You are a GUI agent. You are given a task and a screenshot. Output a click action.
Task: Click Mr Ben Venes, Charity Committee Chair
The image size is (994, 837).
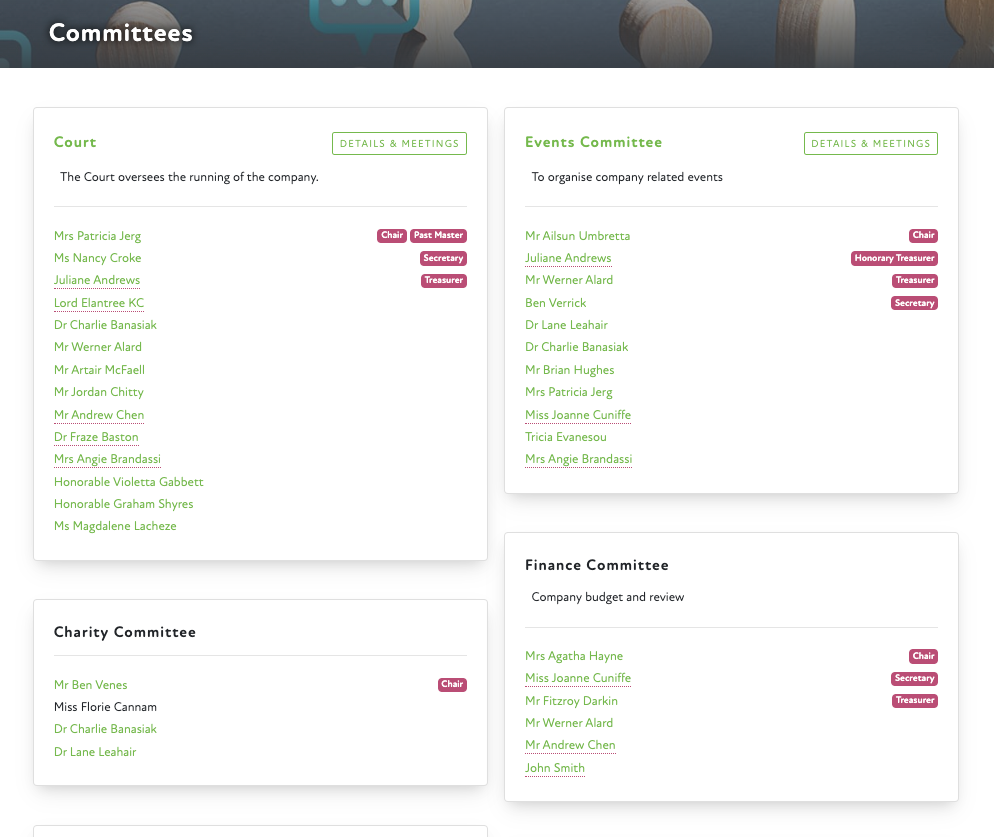(90, 685)
